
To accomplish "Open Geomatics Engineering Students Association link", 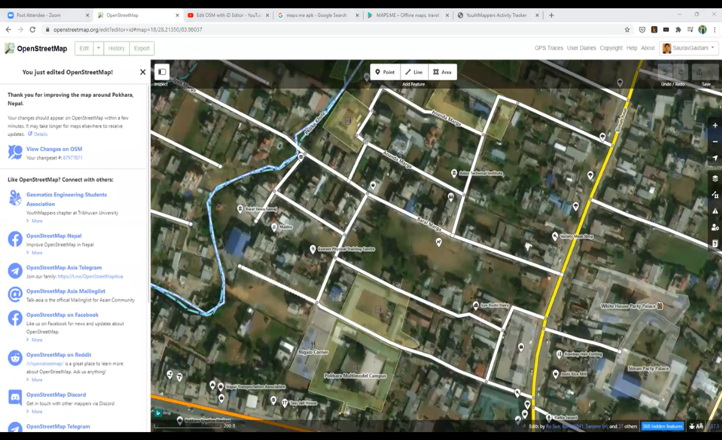I will coord(66,199).
